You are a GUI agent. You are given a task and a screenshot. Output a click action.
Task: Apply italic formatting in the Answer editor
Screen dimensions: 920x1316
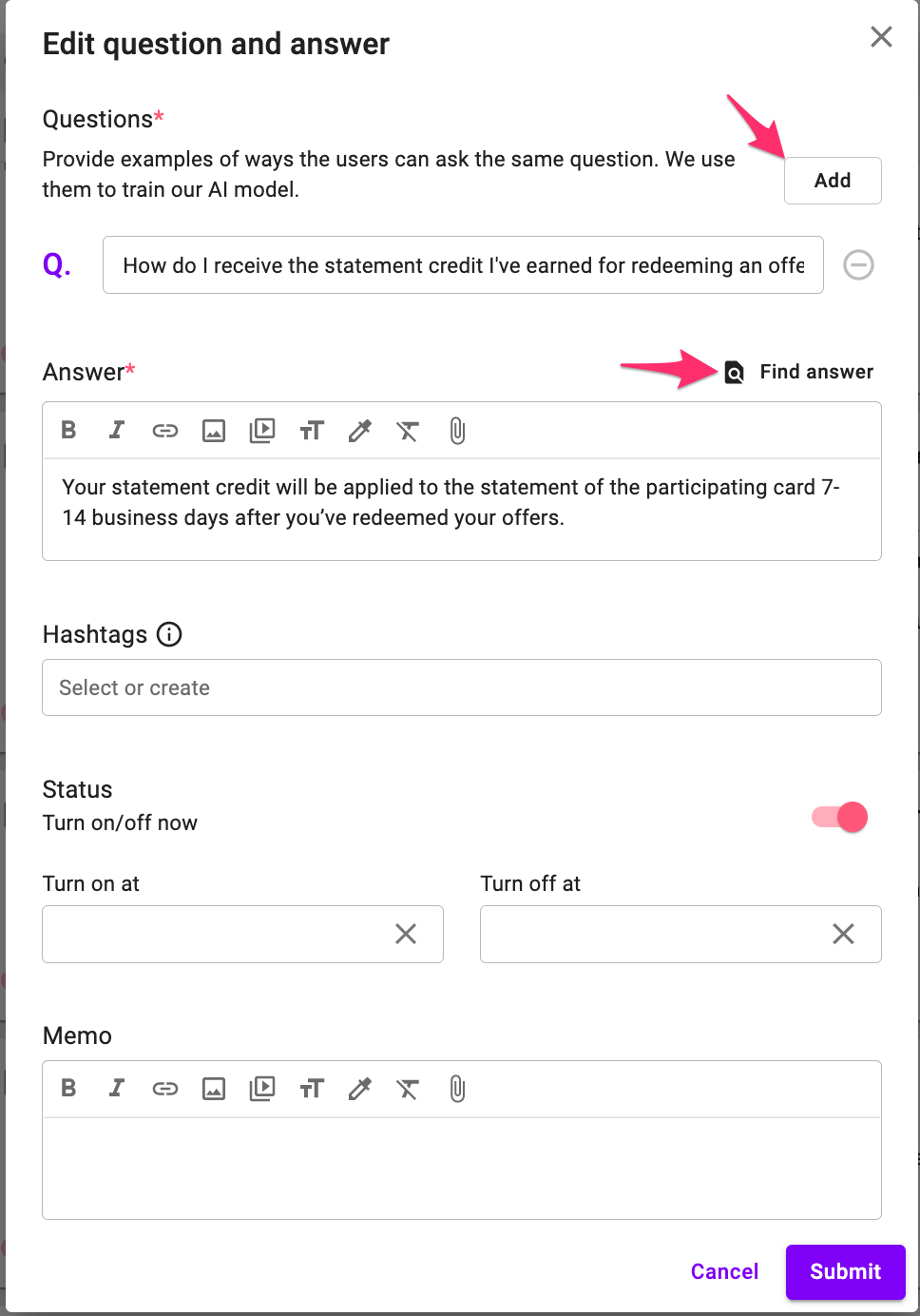[116, 430]
